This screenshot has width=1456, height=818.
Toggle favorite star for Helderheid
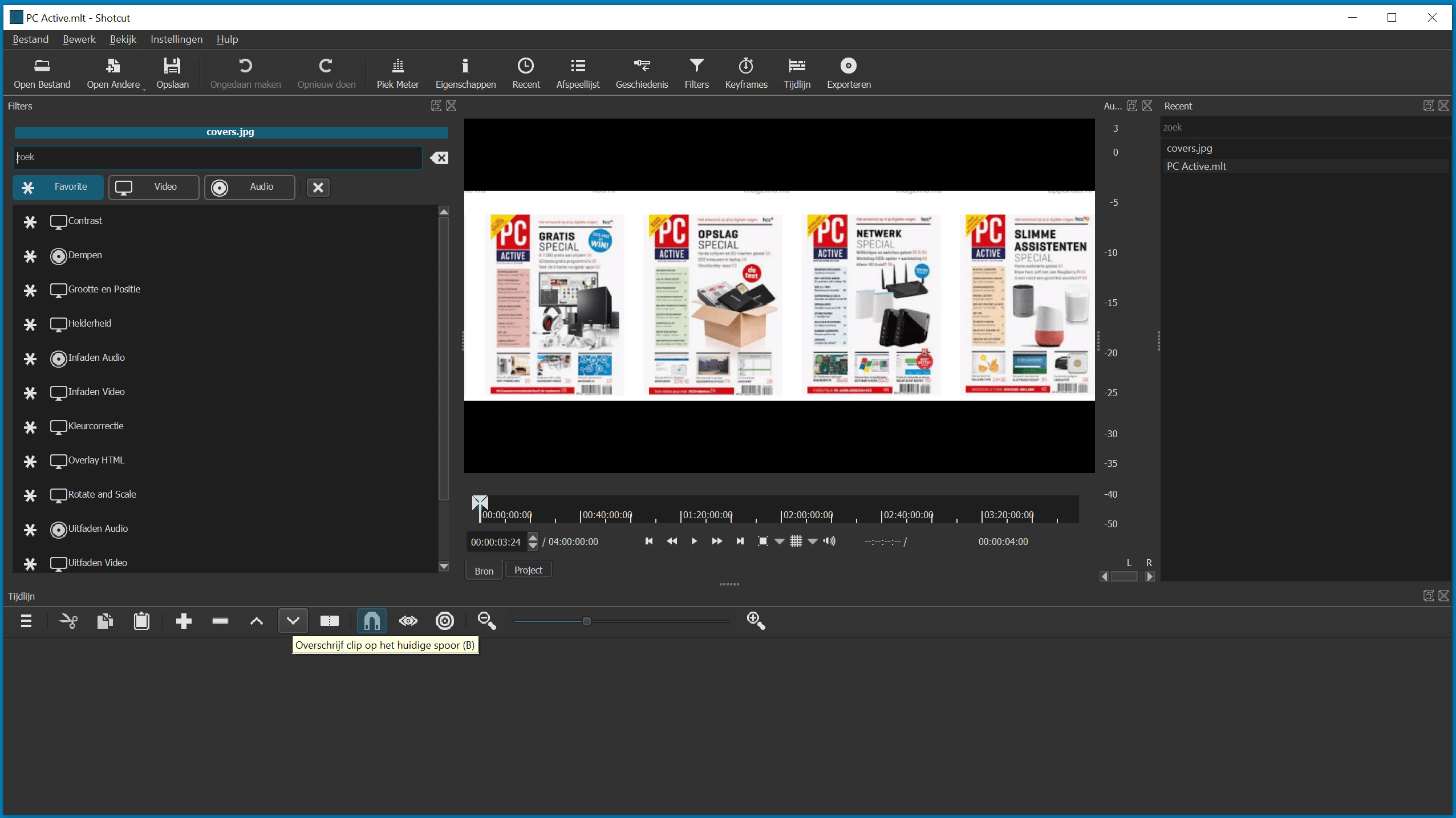pyautogui.click(x=30, y=324)
